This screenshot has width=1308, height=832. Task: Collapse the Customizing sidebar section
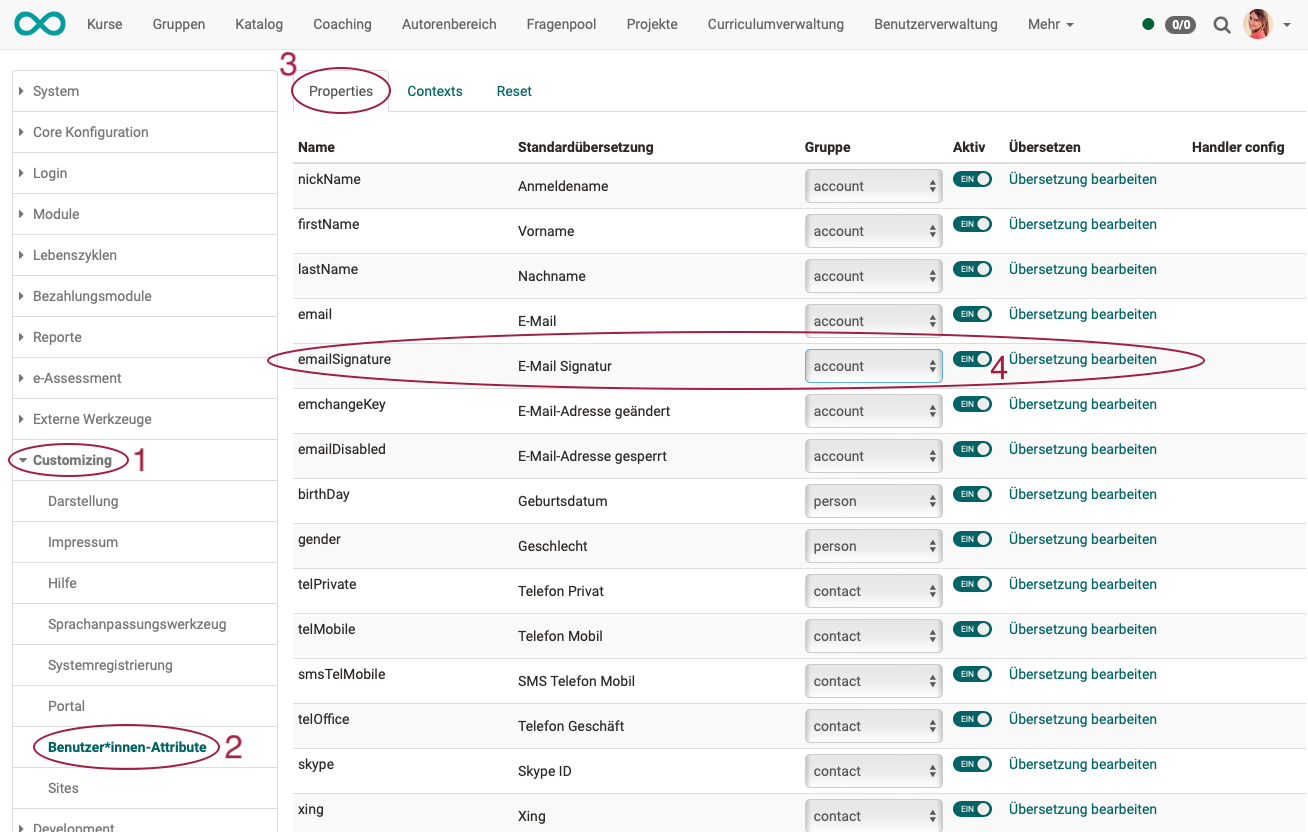click(x=72, y=460)
